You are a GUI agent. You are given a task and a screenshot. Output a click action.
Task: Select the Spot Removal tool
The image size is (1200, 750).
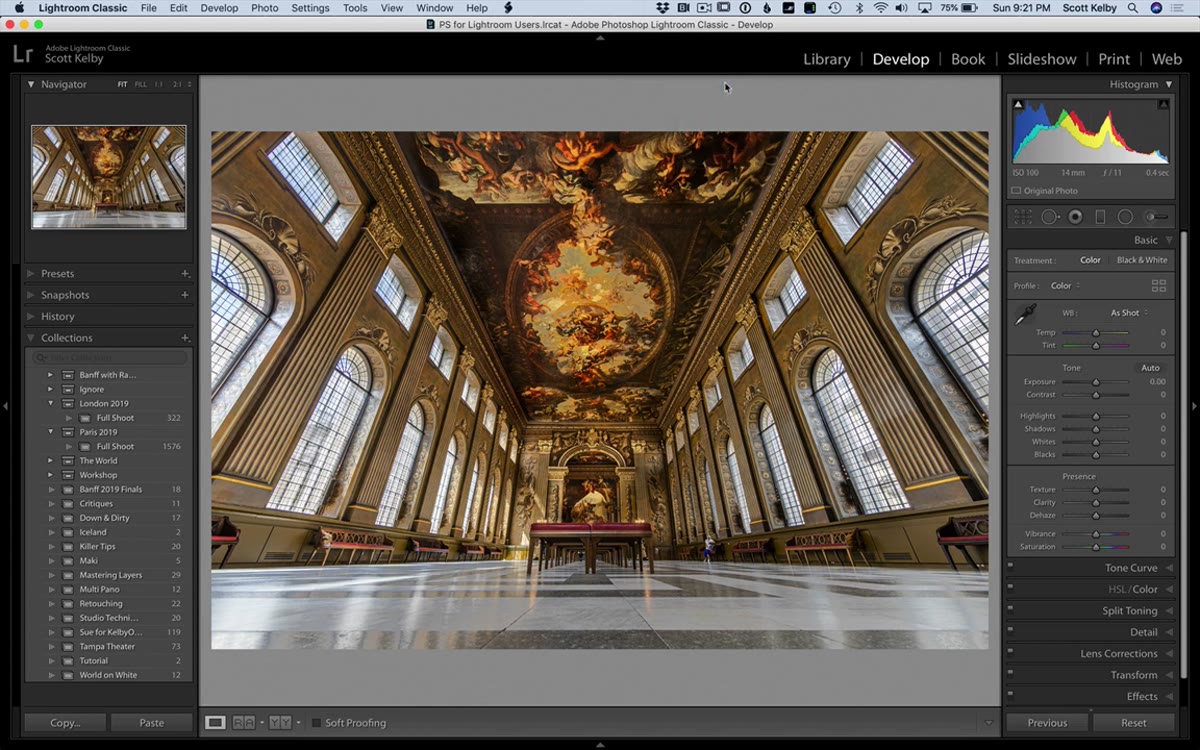click(1049, 216)
